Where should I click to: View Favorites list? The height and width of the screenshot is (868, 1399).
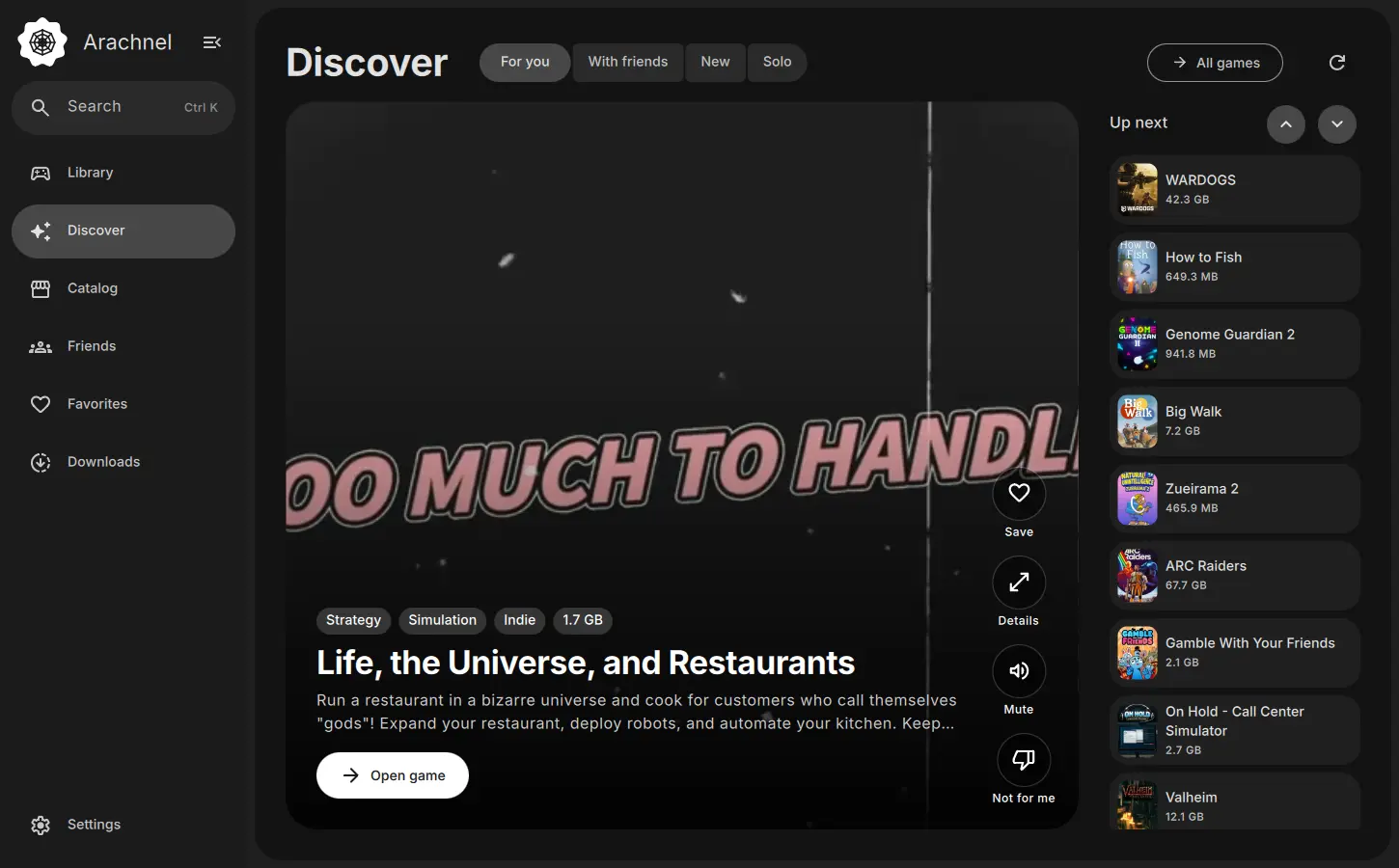[123, 404]
